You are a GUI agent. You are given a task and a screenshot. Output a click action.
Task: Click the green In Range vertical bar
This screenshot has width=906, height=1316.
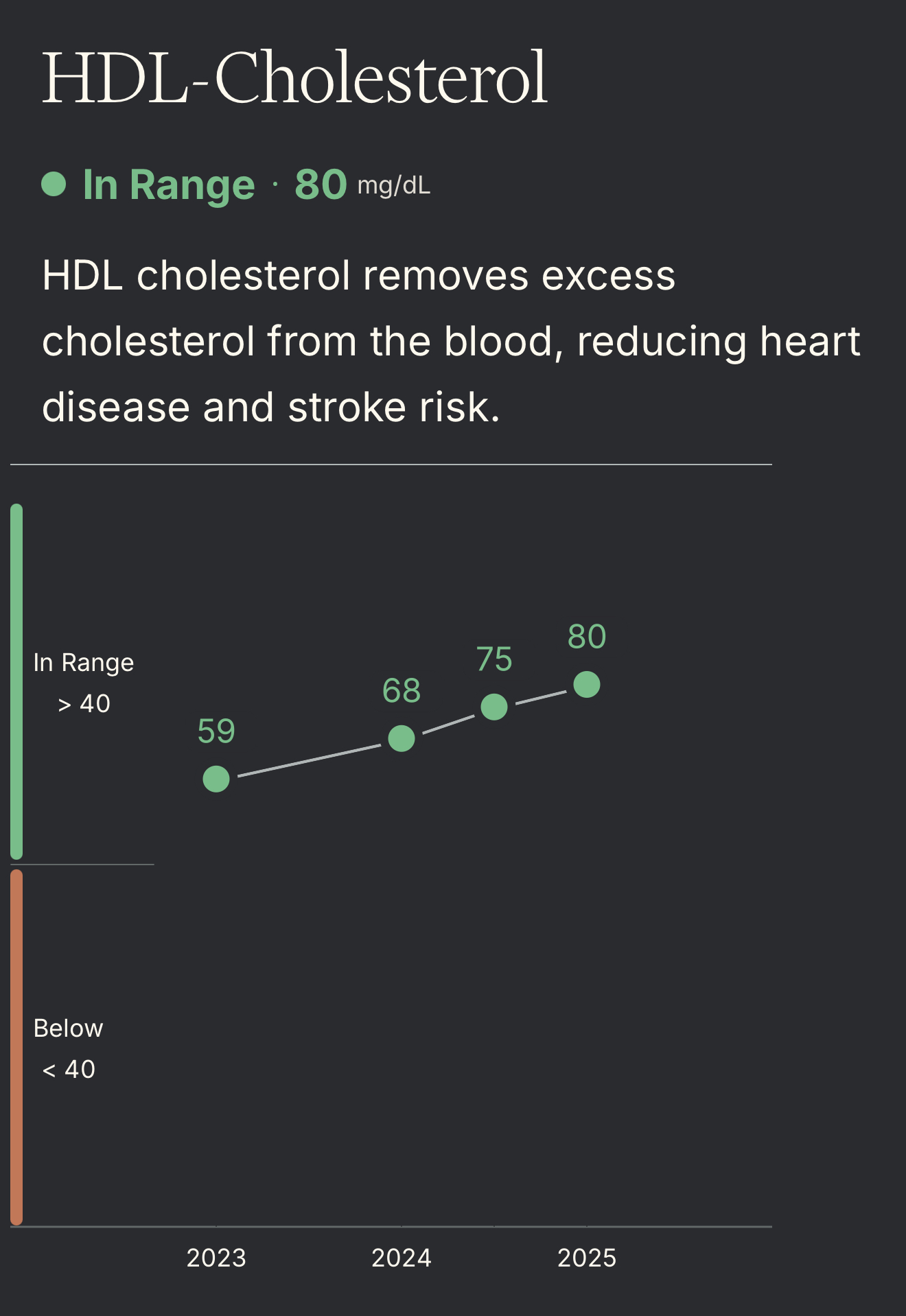coord(16,681)
